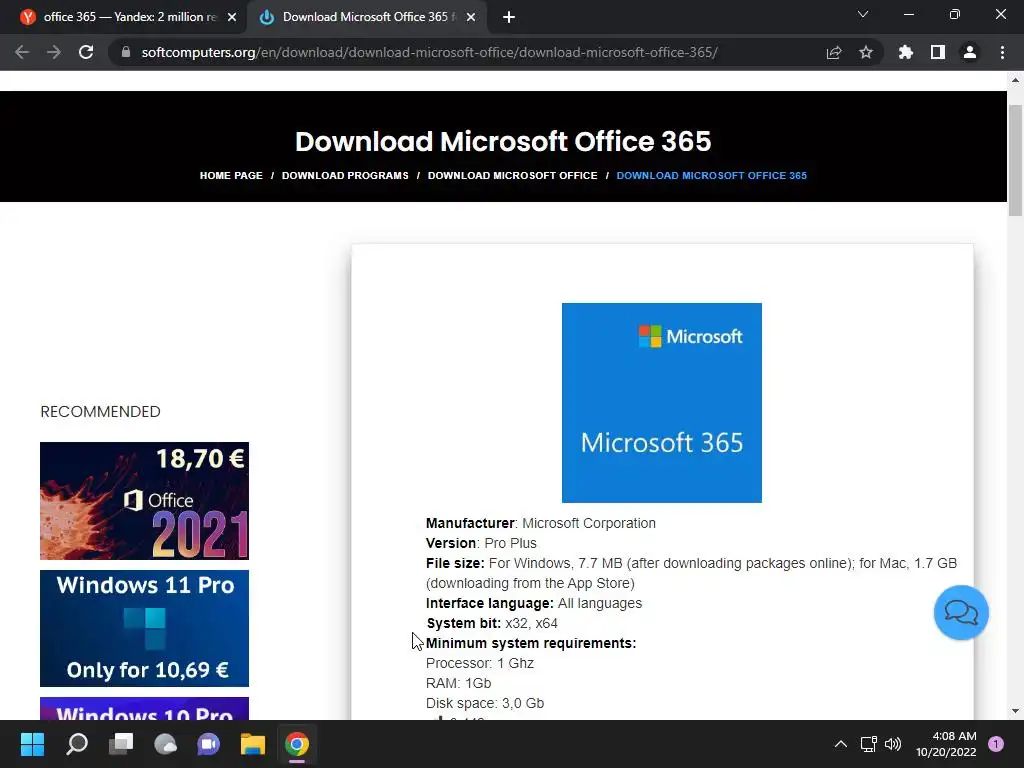Open the notification badge icon
This screenshot has width=1024, height=768.
(x=996, y=744)
